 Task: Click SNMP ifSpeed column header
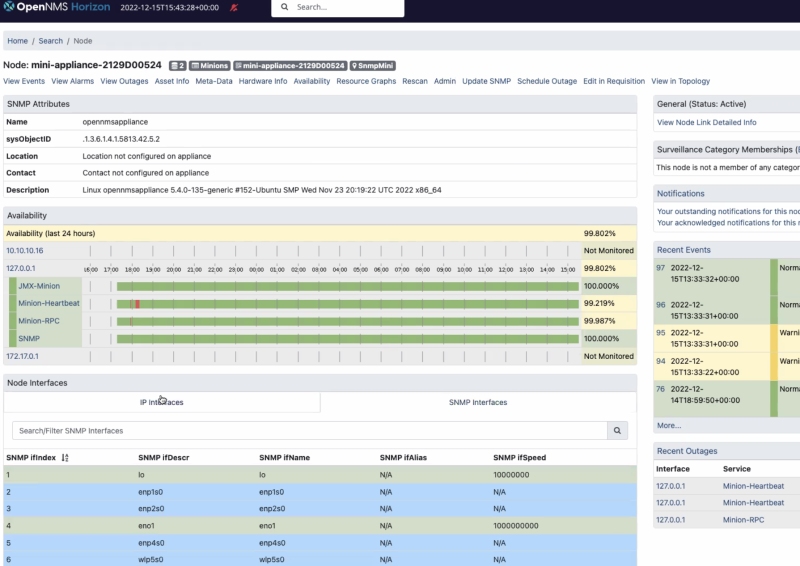point(519,458)
